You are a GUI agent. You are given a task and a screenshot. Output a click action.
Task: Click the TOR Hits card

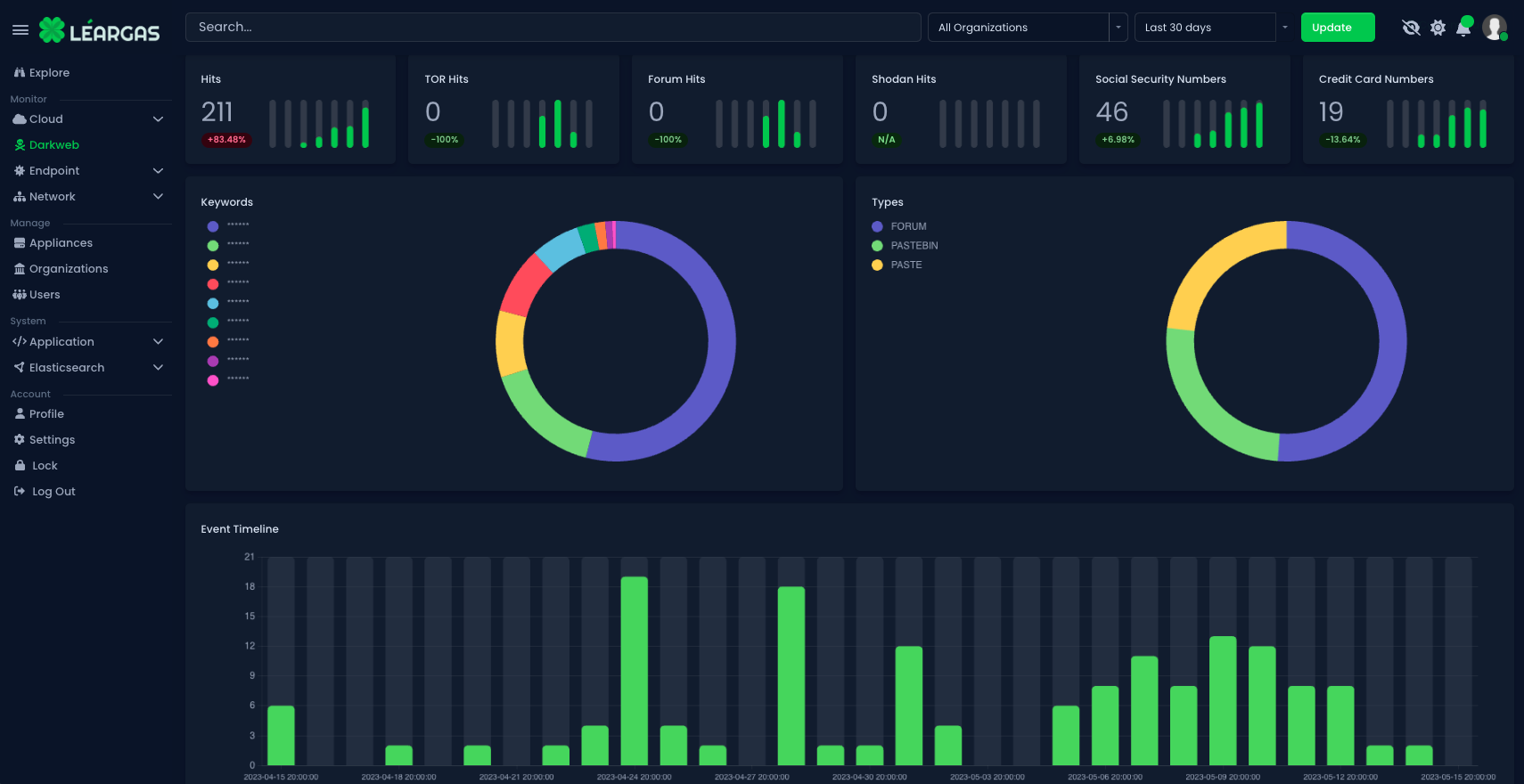(513, 110)
